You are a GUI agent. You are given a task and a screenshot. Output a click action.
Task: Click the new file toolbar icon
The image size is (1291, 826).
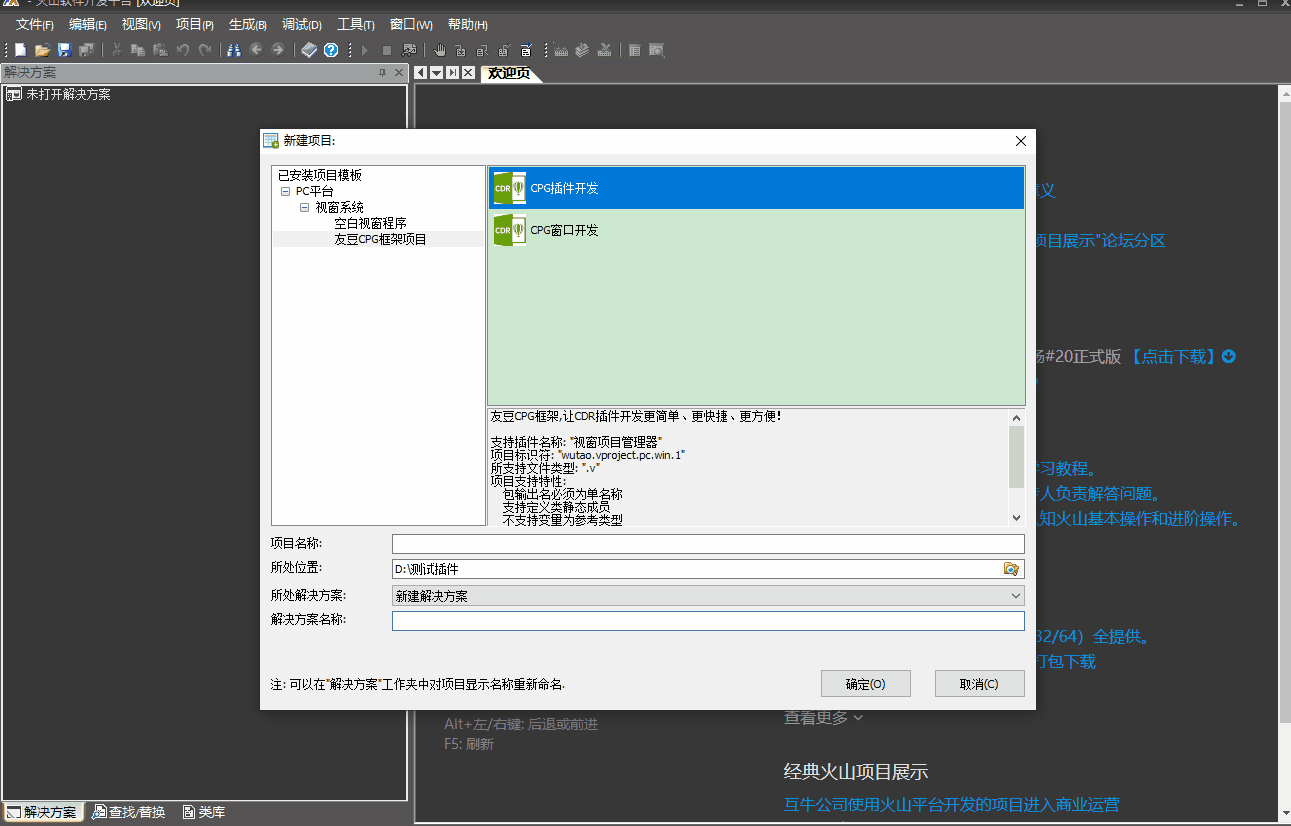coord(20,50)
